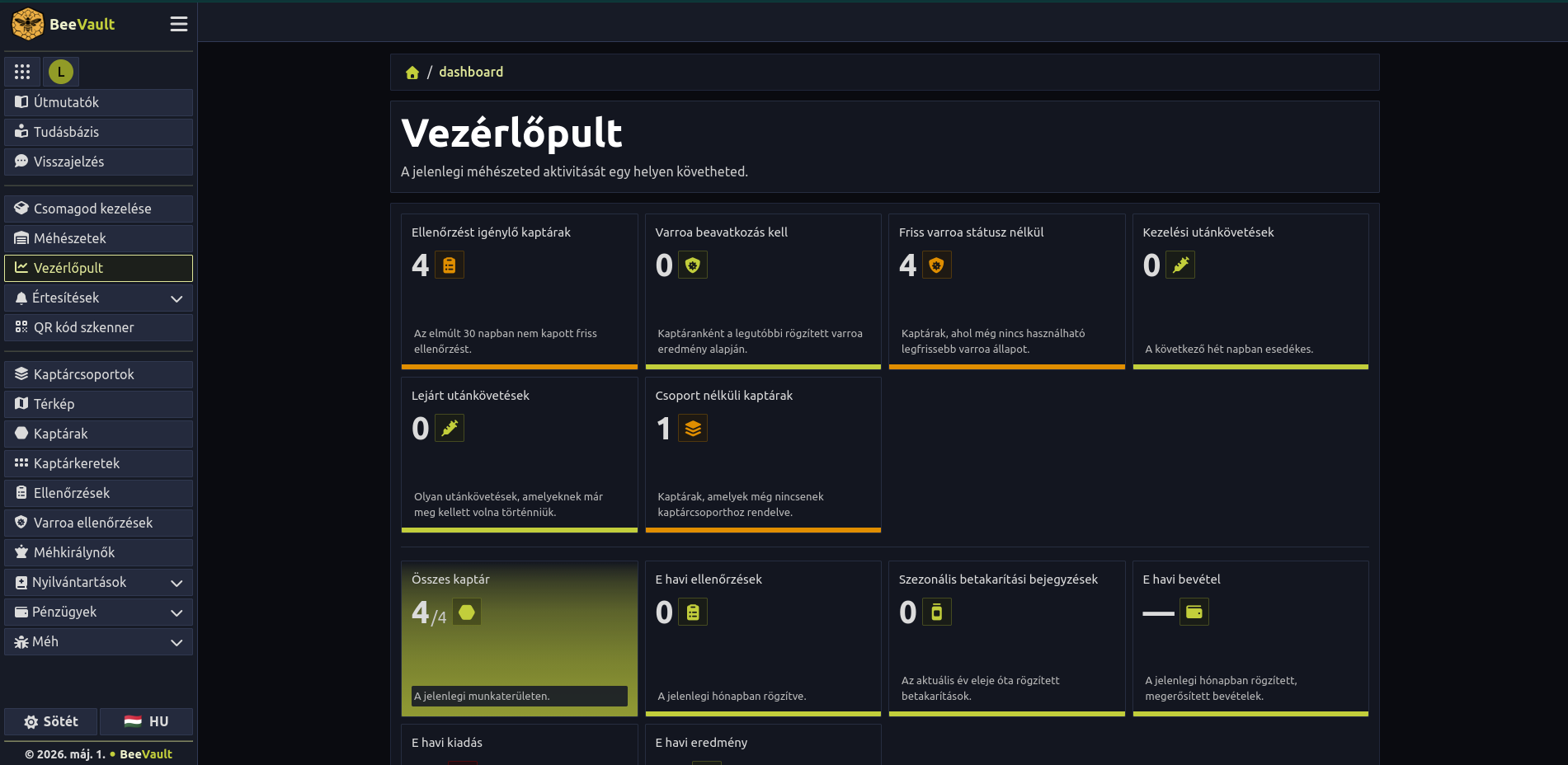
Task: Click the syringe icon in Lejárt utánkövetések
Action: (x=450, y=428)
